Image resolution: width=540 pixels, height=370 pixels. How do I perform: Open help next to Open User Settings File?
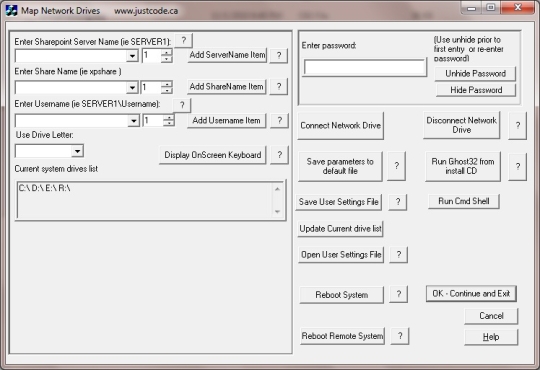tap(398, 255)
